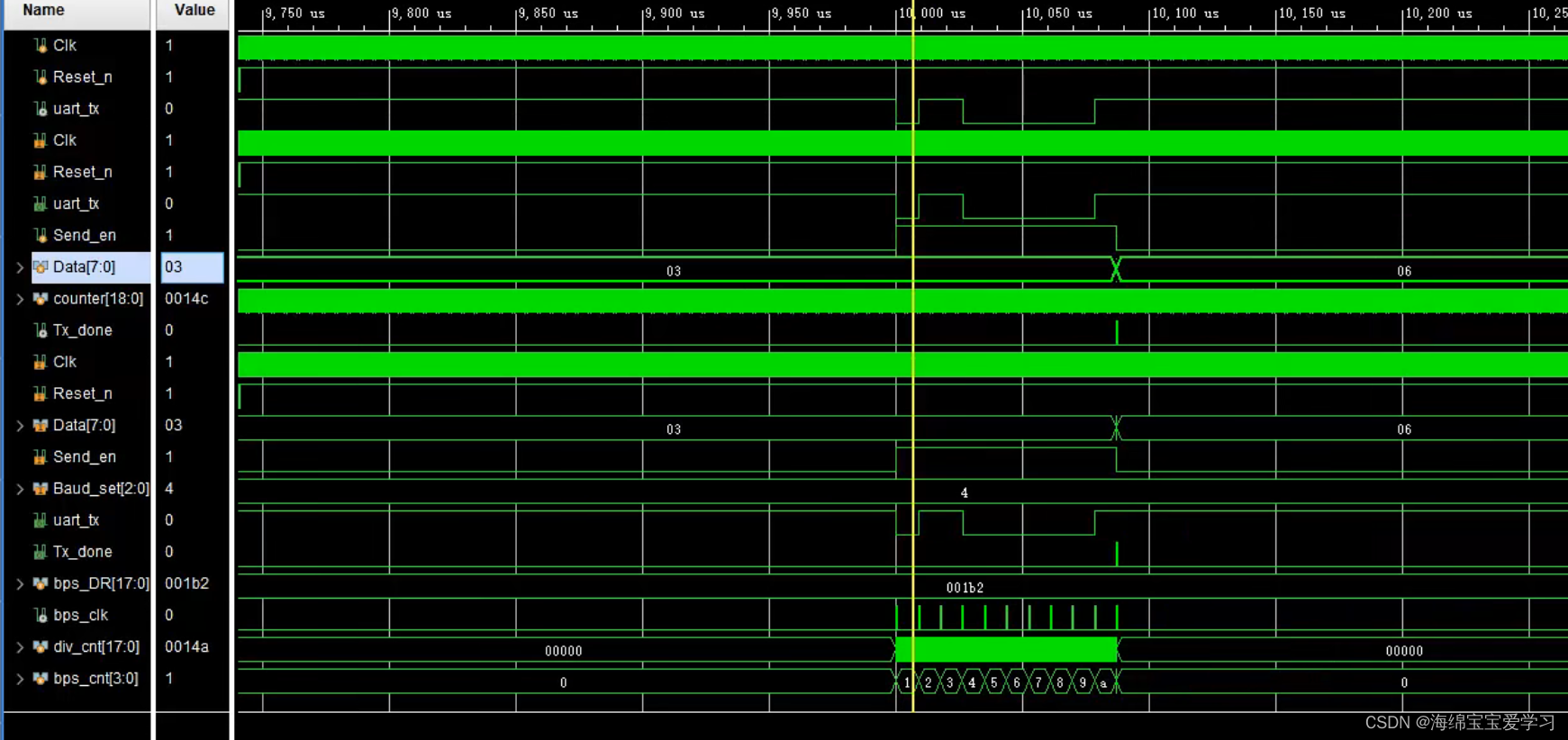Click the 001b2 label in bps_DR waveform
This screenshot has height=740, width=1568.
tap(965, 588)
